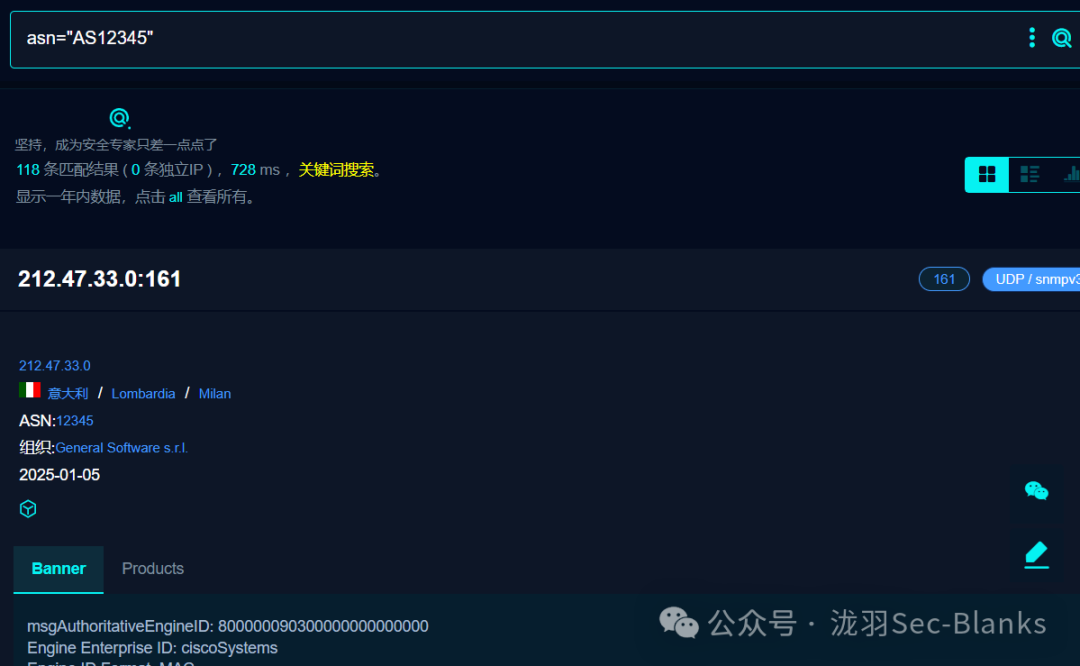This screenshot has height=666, width=1080.
Task: Open the 212.47.33.0:161 result title
Action: pyautogui.click(x=99, y=279)
